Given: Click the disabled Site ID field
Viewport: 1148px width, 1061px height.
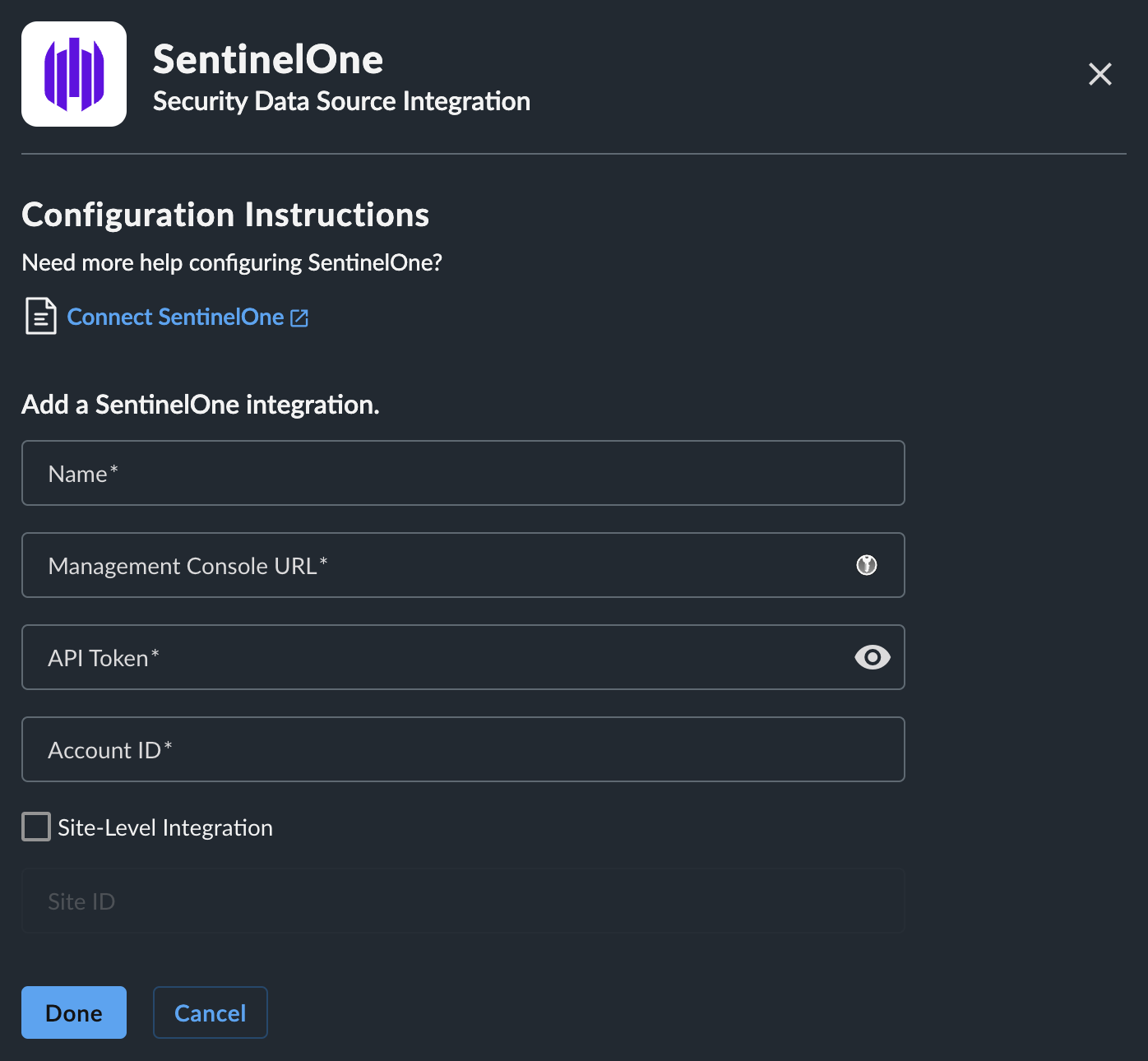Looking at the screenshot, I should (x=463, y=901).
